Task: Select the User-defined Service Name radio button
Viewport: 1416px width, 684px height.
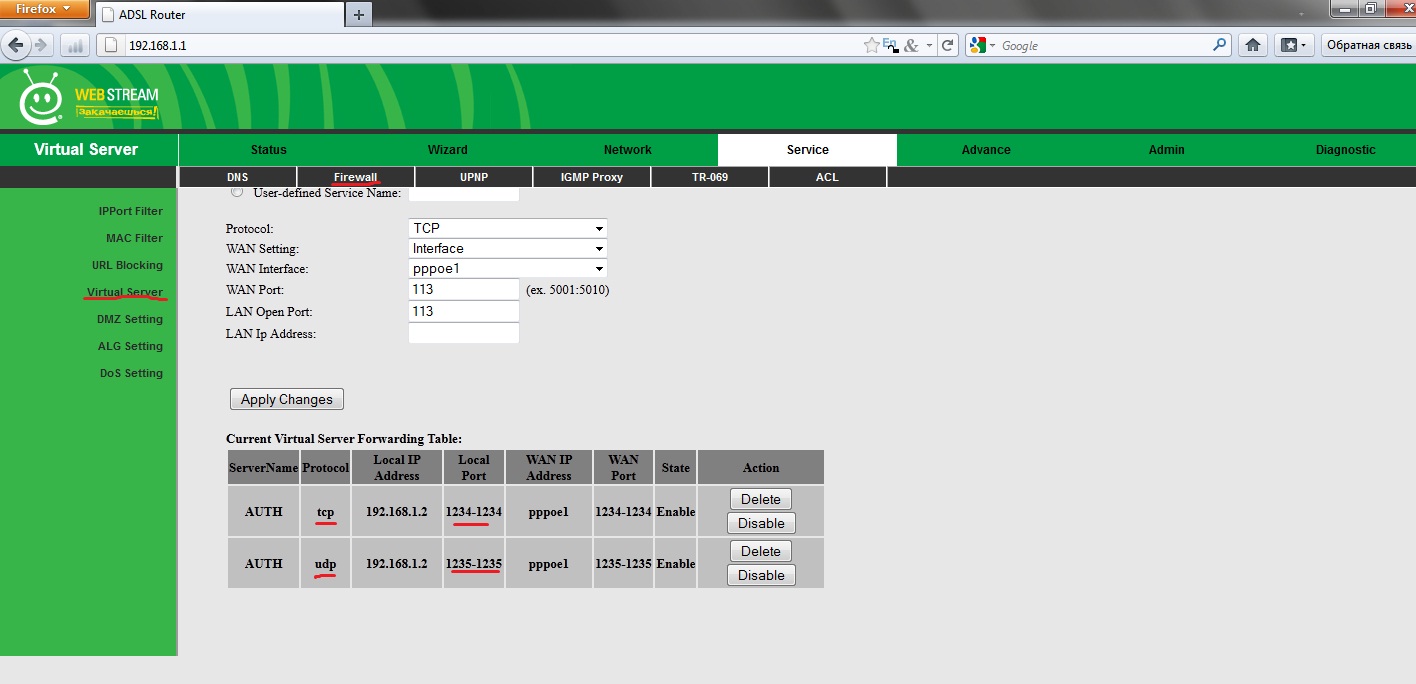Action: (x=237, y=192)
